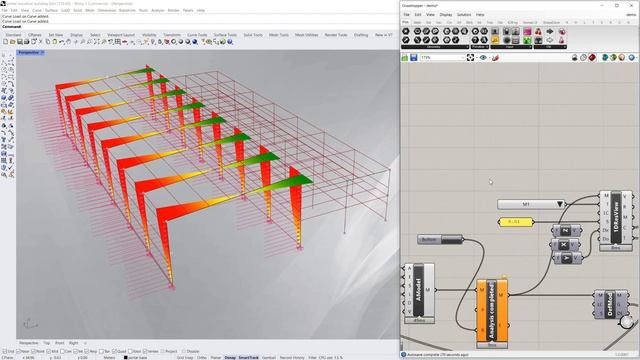The width and height of the screenshot is (640, 360).
Task: Open the Perspective viewport title dropdown
Action: (x=42, y=53)
